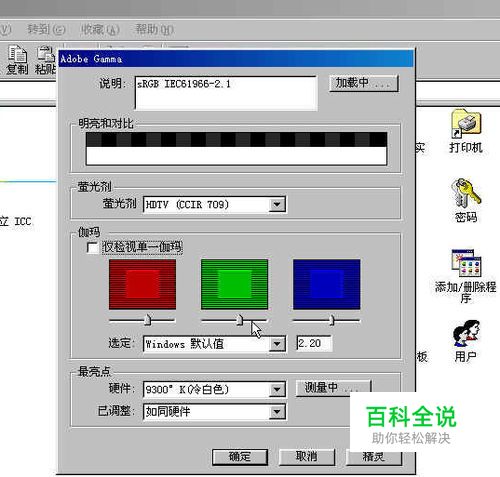This screenshot has width=500, height=477.
Task: Click the 取消 (Cancel) button
Action: pos(307,456)
